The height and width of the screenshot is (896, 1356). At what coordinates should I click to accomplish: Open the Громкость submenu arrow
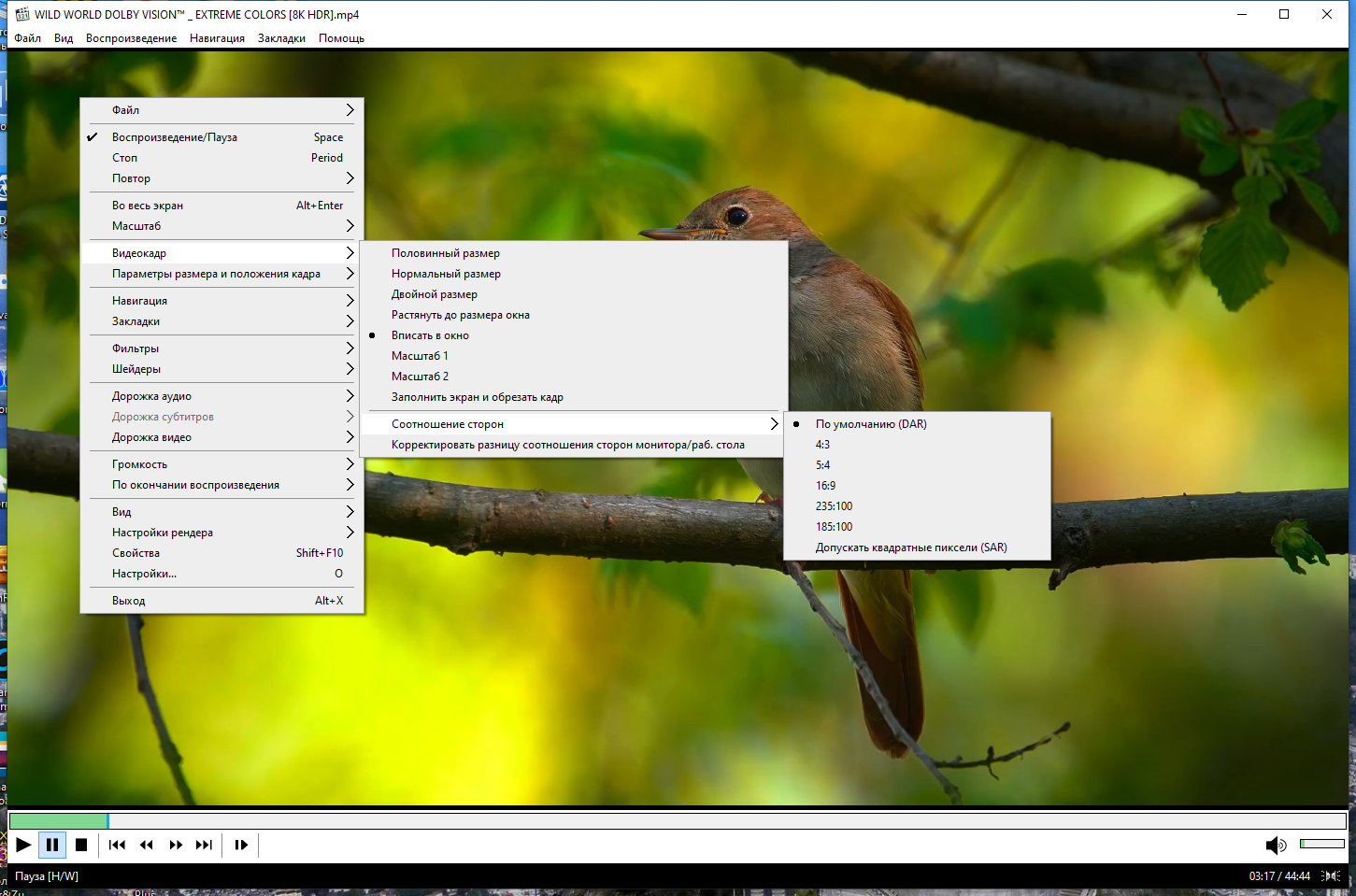pos(350,464)
